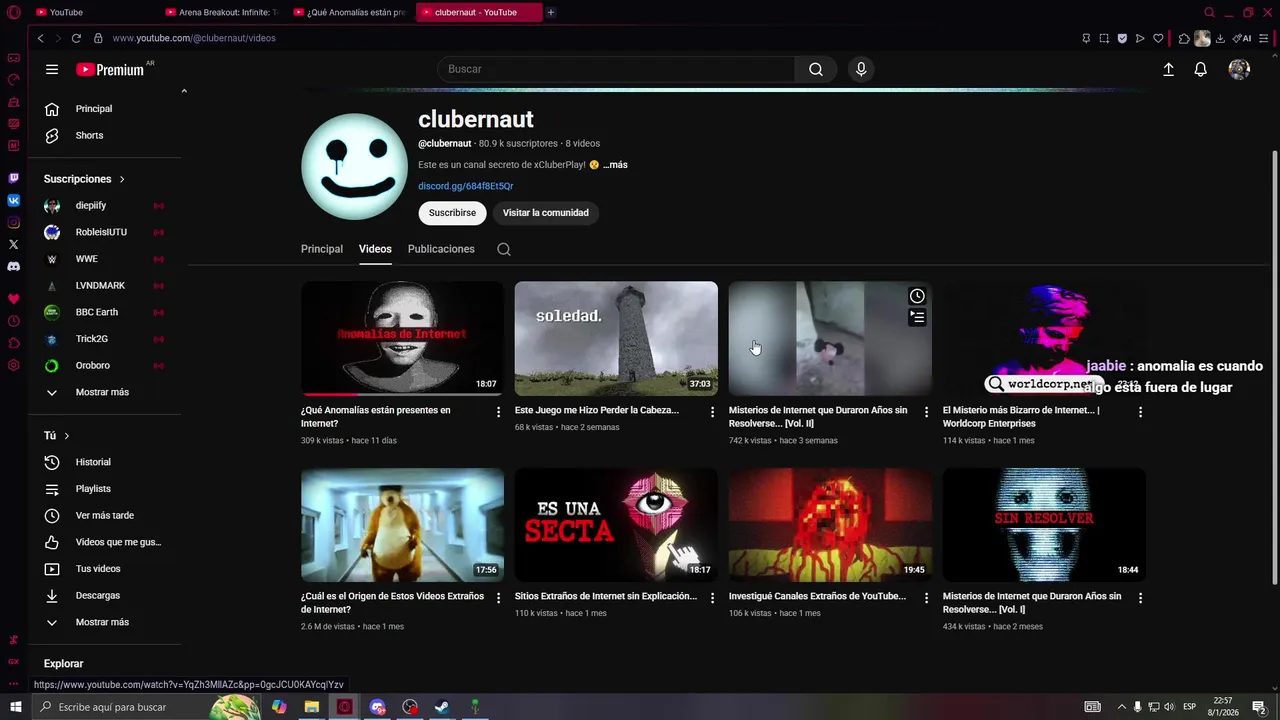This screenshot has height=720, width=1280.
Task: Open the ESP keyboard language indicator
Action: [x=1189, y=707]
